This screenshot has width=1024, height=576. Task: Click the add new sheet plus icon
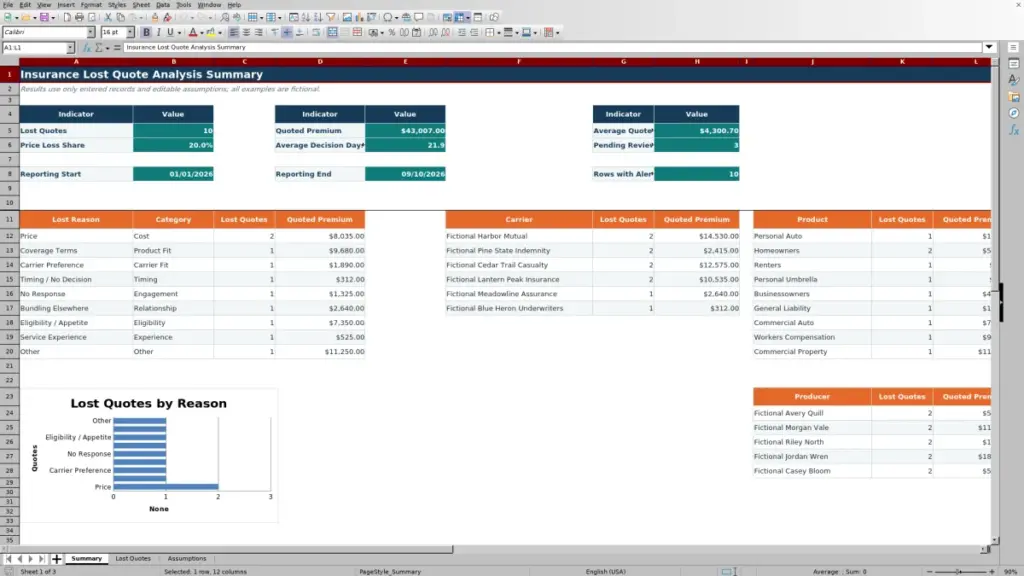(x=57, y=559)
